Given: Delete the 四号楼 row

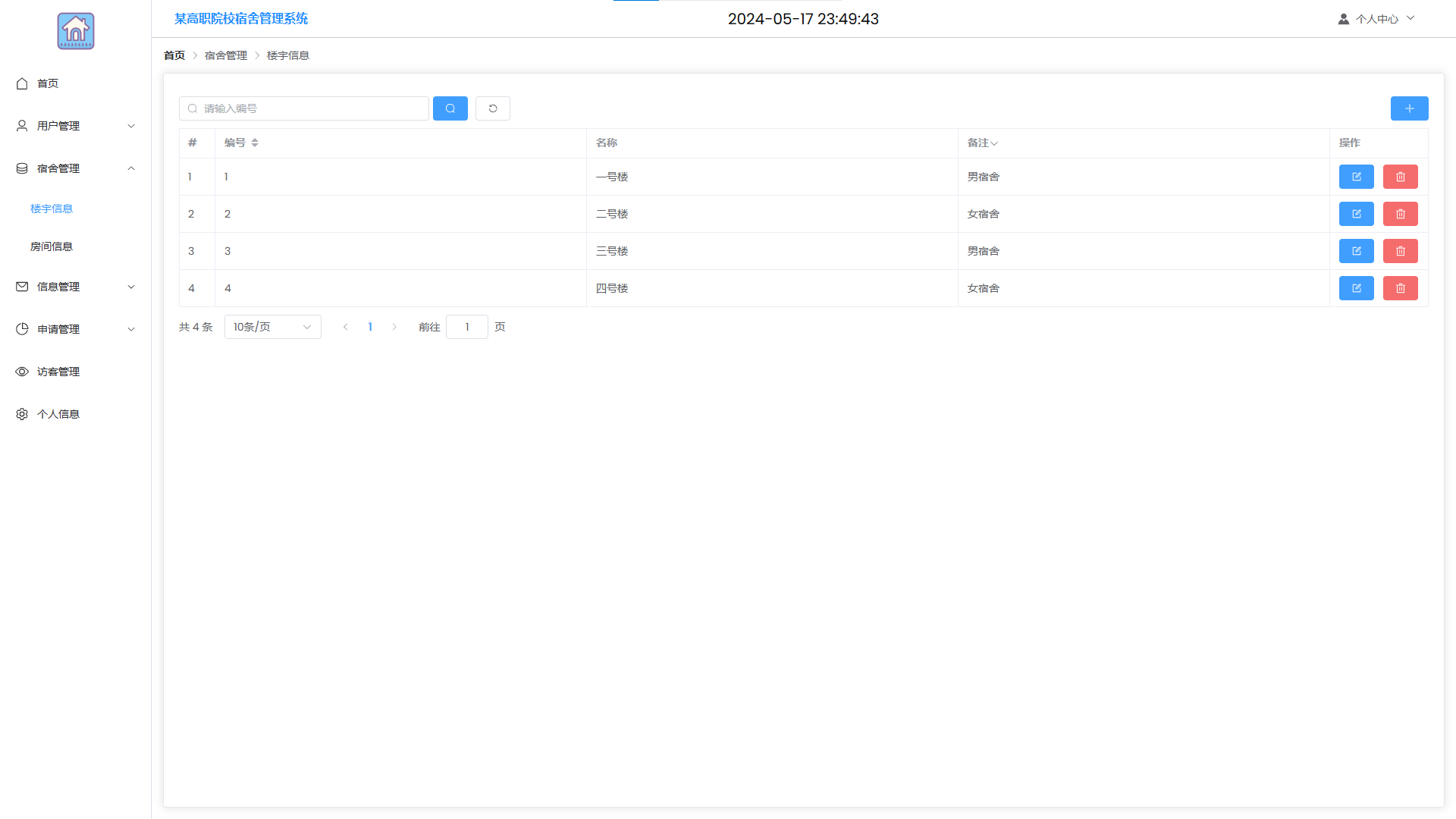Looking at the screenshot, I should 1400,288.
